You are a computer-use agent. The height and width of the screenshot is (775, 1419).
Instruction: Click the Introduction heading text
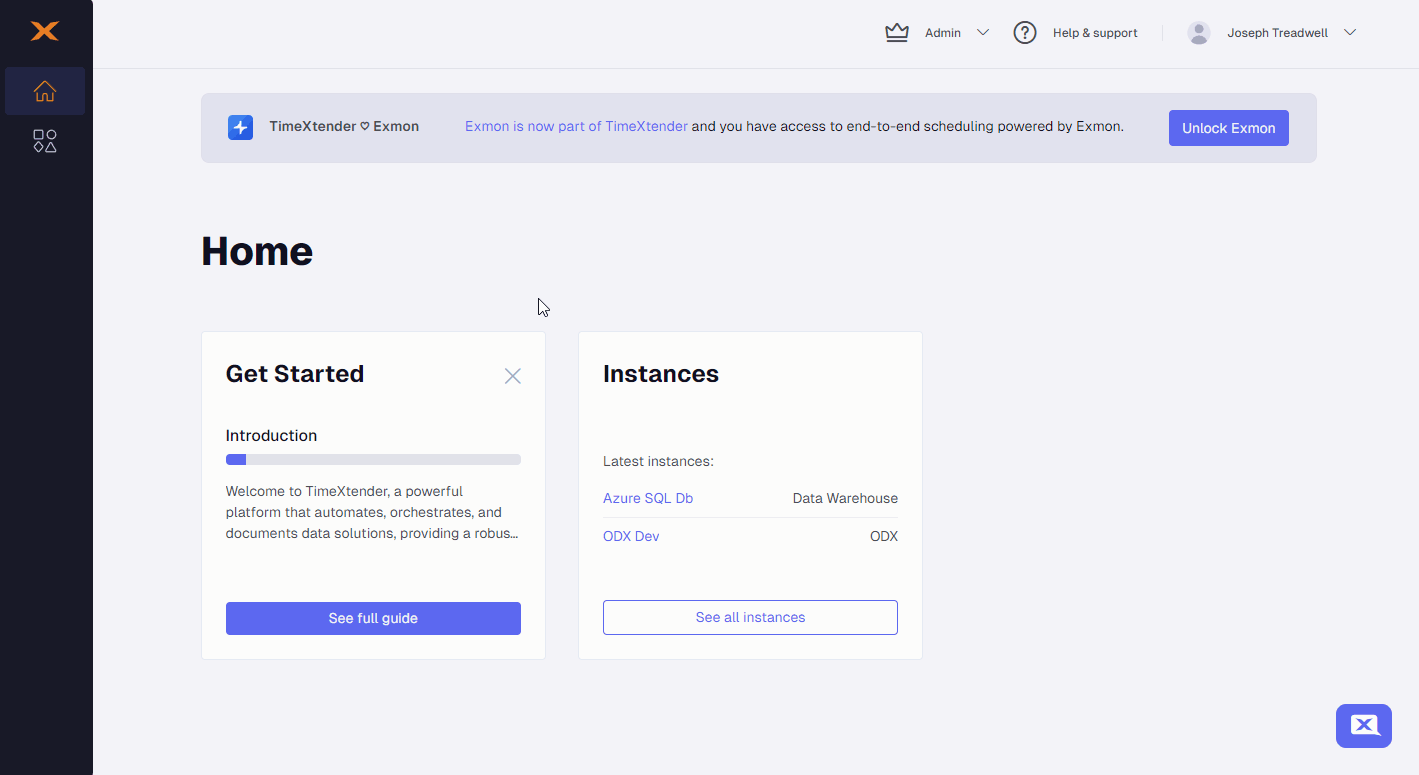(x=272, y=436)
